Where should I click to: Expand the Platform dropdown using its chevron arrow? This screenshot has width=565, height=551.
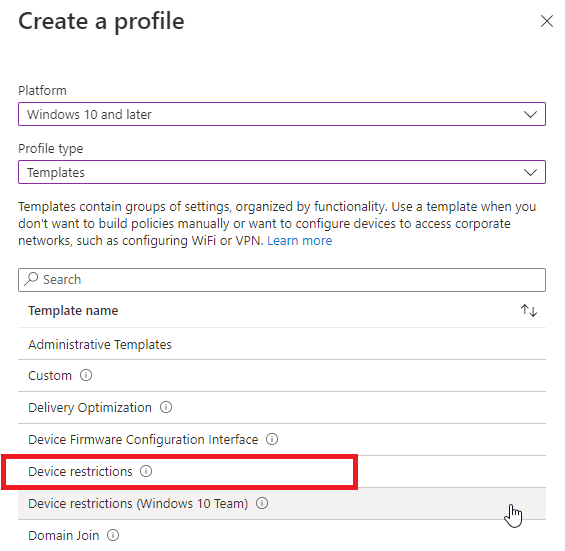[530, 115]
